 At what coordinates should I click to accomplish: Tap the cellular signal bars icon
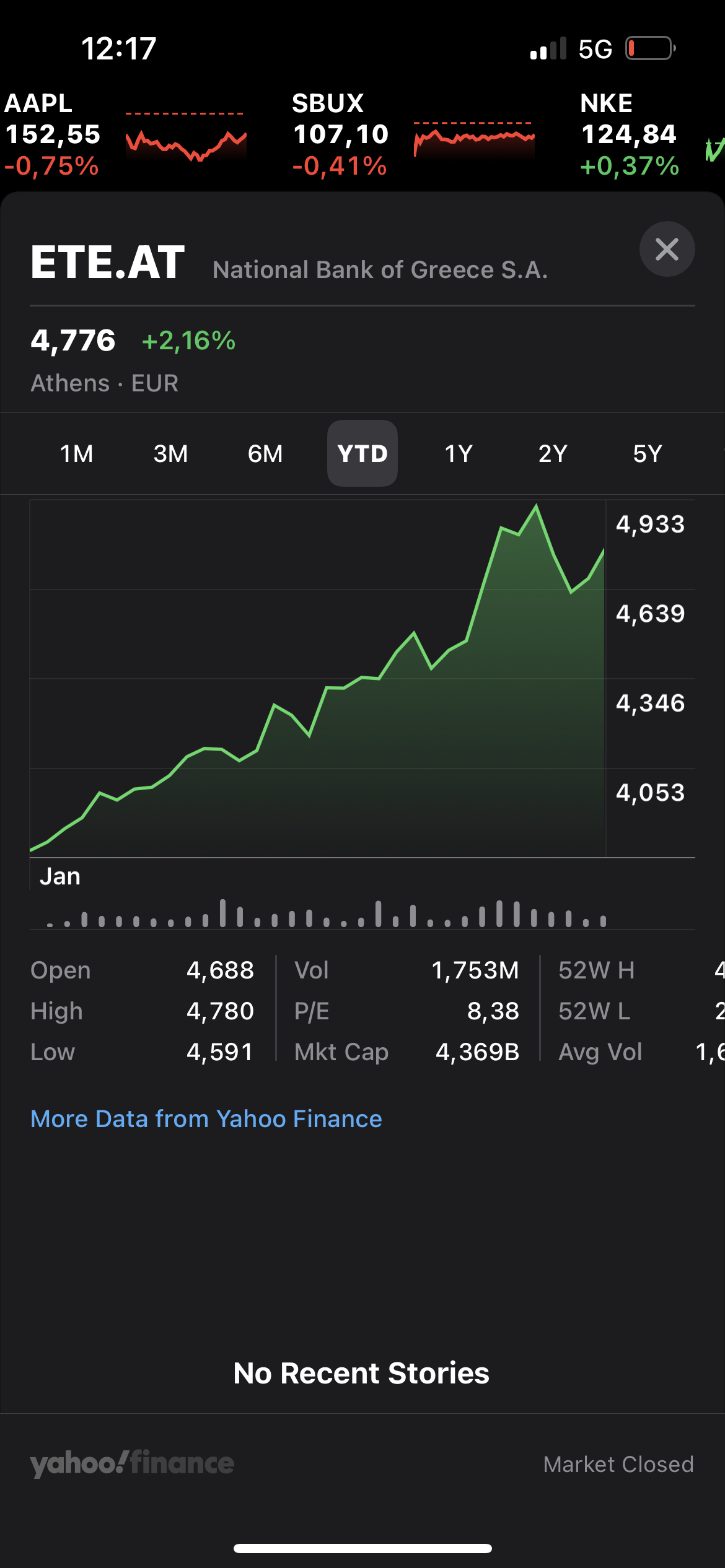click(x=548, y=49)
